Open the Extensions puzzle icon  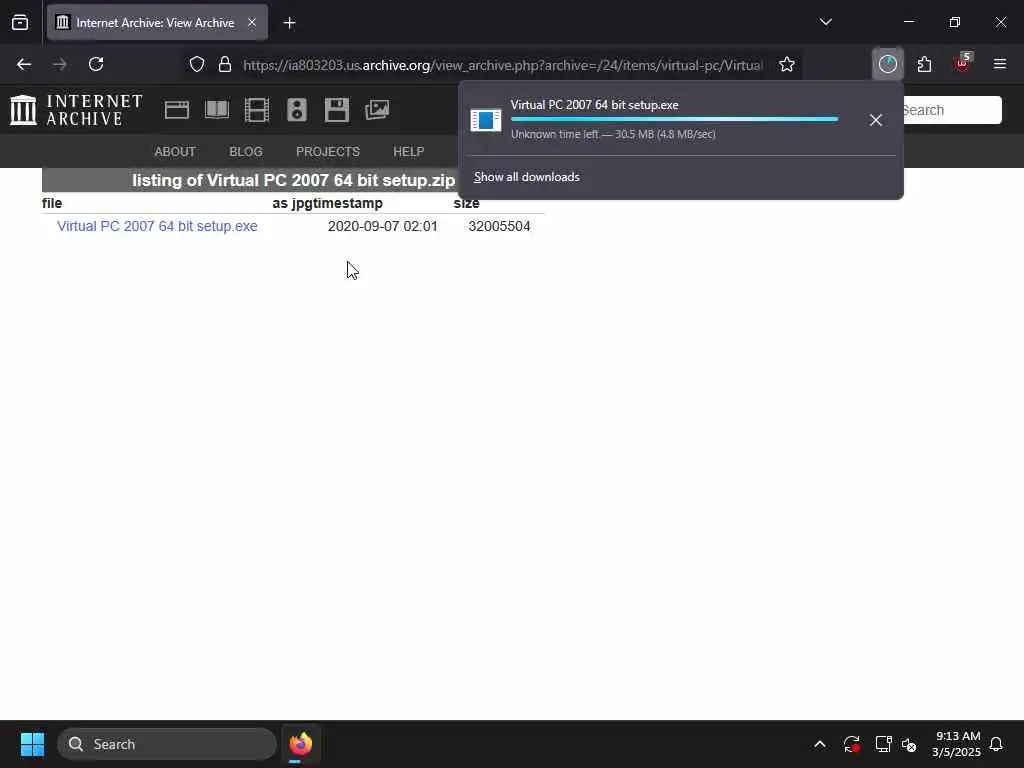(924, 64)
